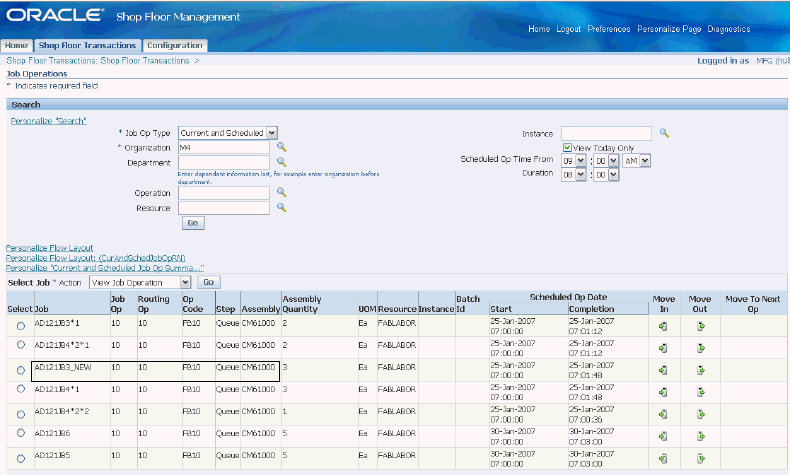Select radio button for job AD121186
This screenshot has height=475, width=790.
pyautogui.click(x=21, y=433)
